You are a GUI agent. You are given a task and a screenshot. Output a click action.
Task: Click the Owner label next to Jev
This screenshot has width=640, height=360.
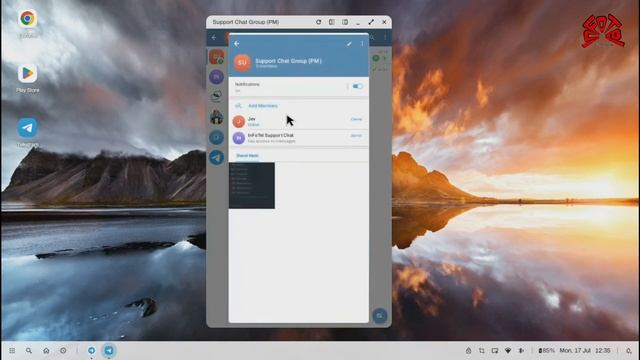click(x=356, y=119)
